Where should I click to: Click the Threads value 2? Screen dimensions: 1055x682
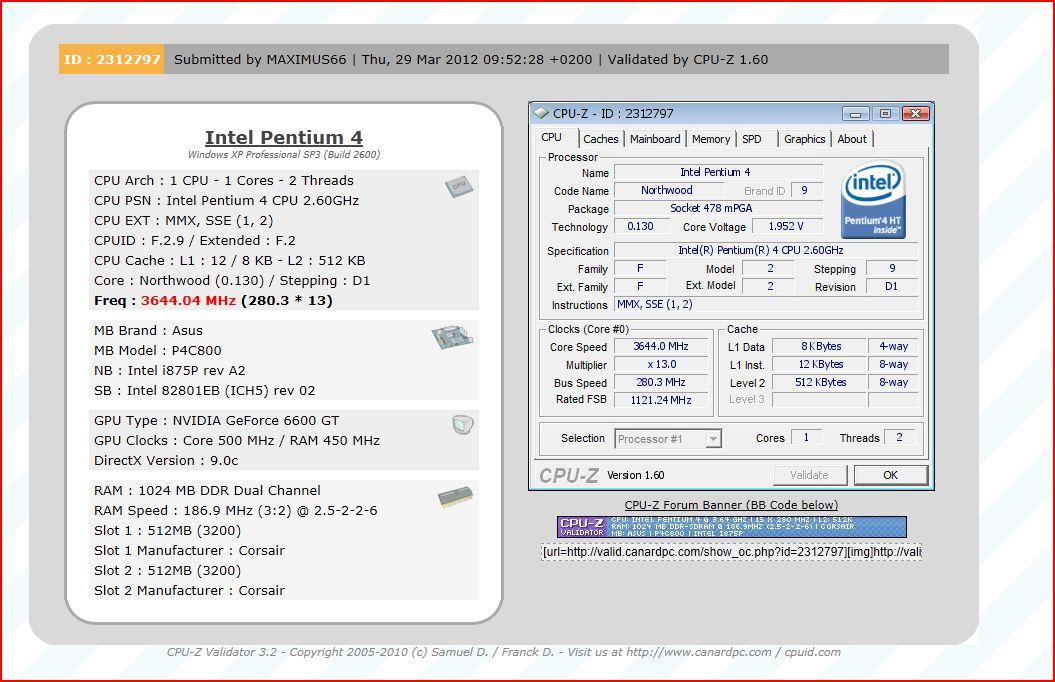point(899,438)
